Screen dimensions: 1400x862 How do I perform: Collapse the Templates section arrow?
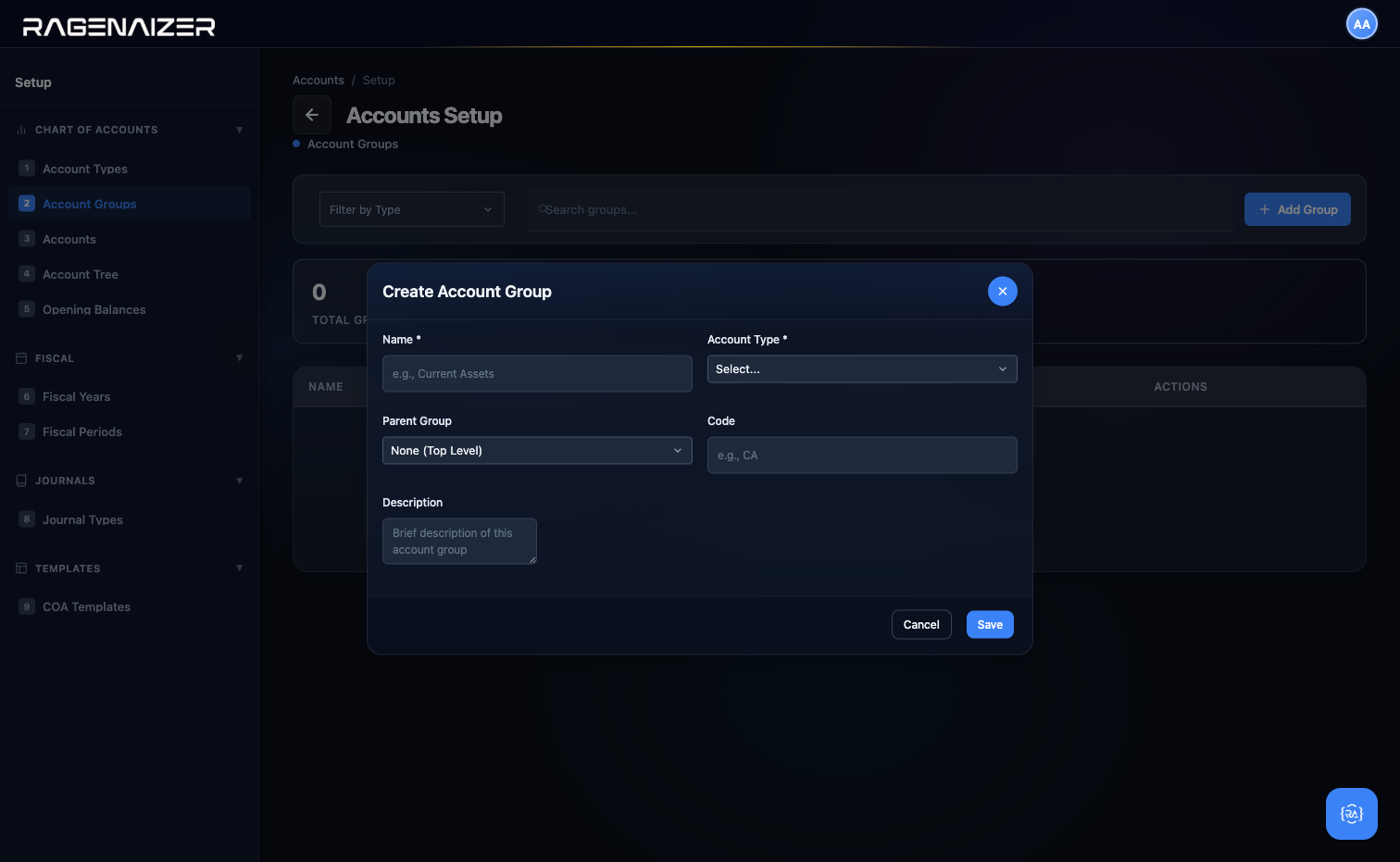tap(240, 568)
